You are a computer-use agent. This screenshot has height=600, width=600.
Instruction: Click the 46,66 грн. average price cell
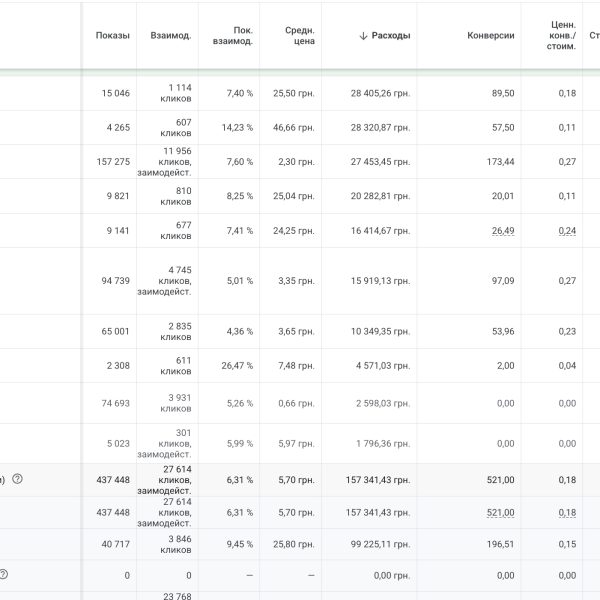click(294, 128)
